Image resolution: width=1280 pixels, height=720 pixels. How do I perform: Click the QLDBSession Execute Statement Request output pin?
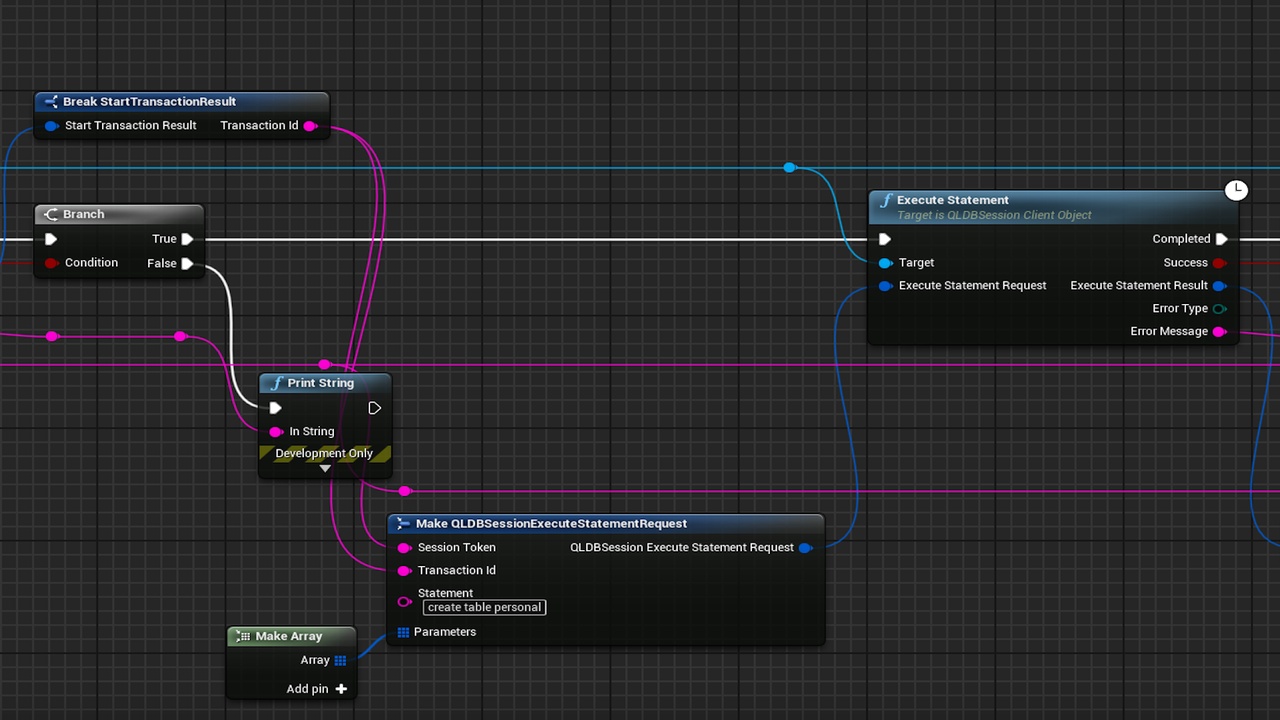coord(805,548)
